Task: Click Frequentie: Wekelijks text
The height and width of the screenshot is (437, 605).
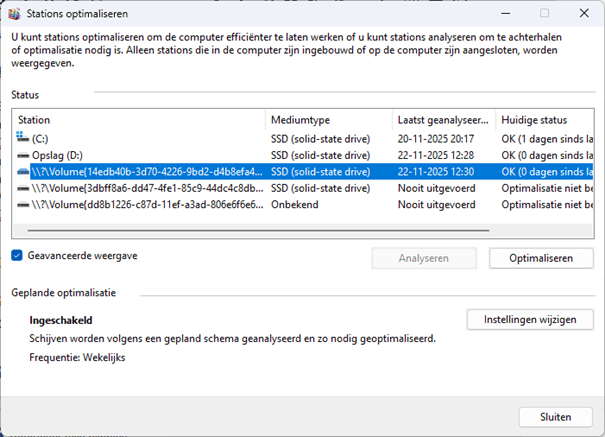Action: (x=77, y=358)
